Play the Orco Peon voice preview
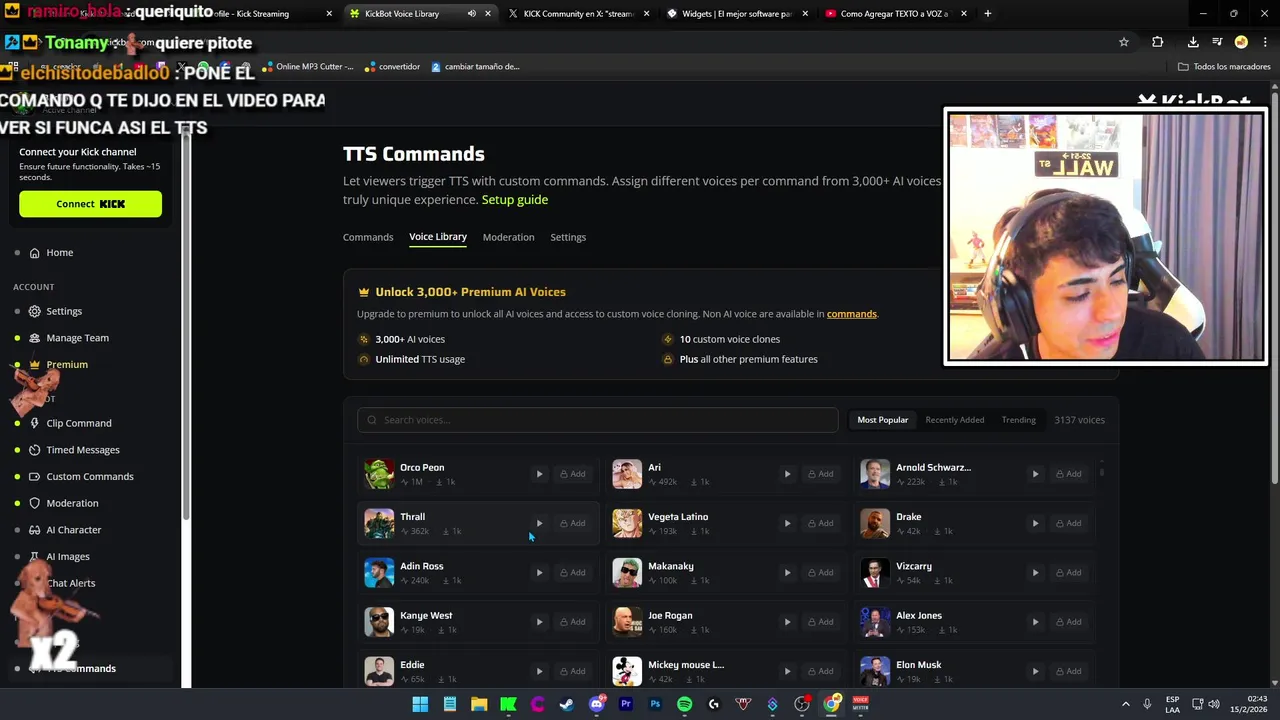 539,474
